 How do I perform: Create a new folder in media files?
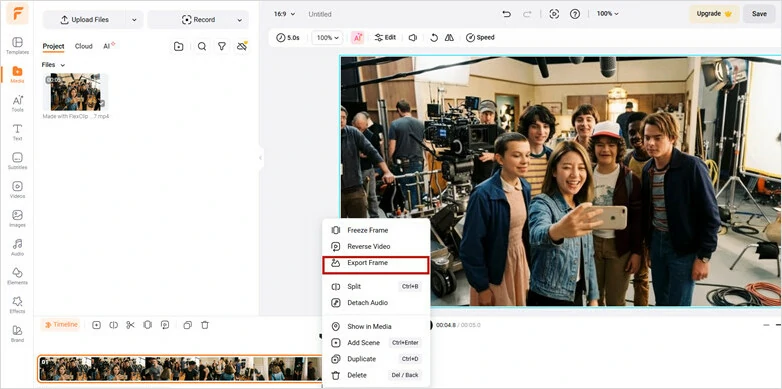[x=179, y=46]
